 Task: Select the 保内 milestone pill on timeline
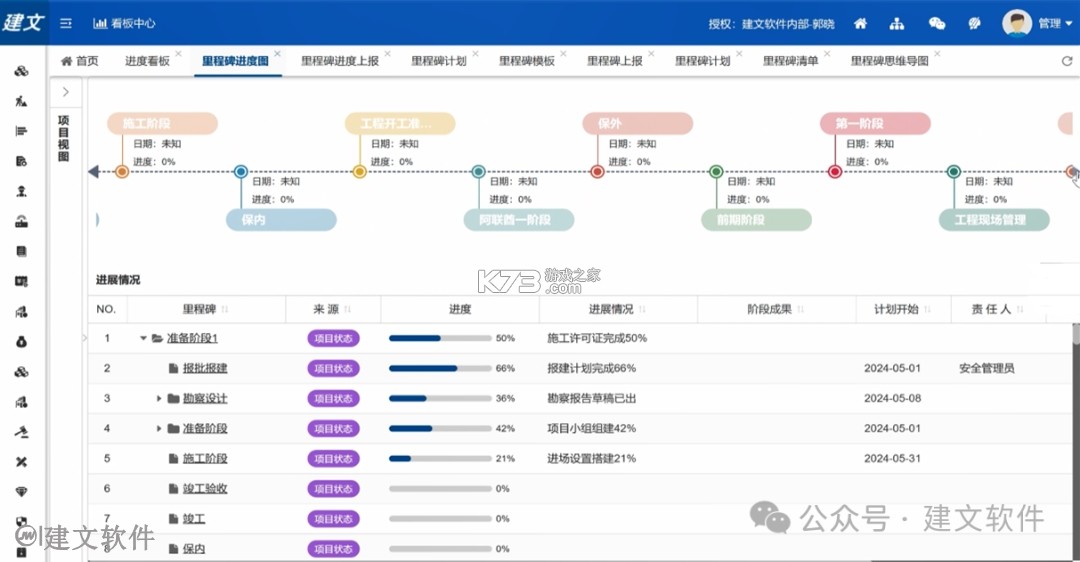click(281, 220)
